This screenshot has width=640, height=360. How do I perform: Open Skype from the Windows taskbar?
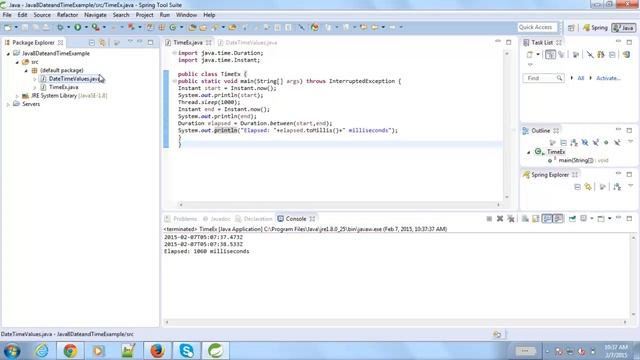click(187, 351)
